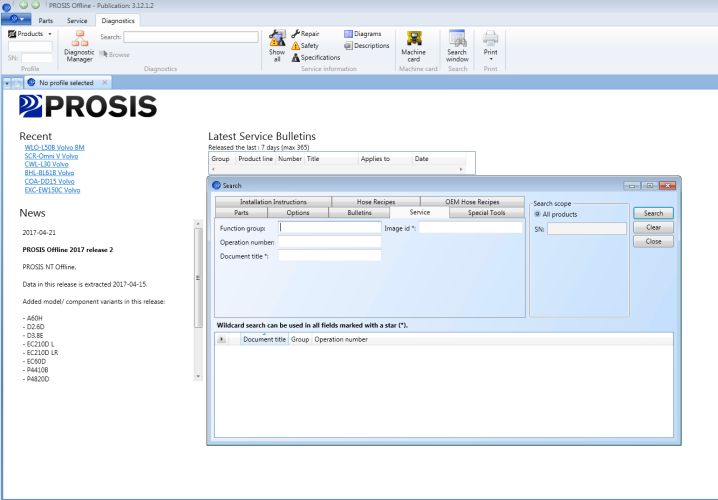Switch to the Diagnostics ribbon tab

(x=118, y=21)
